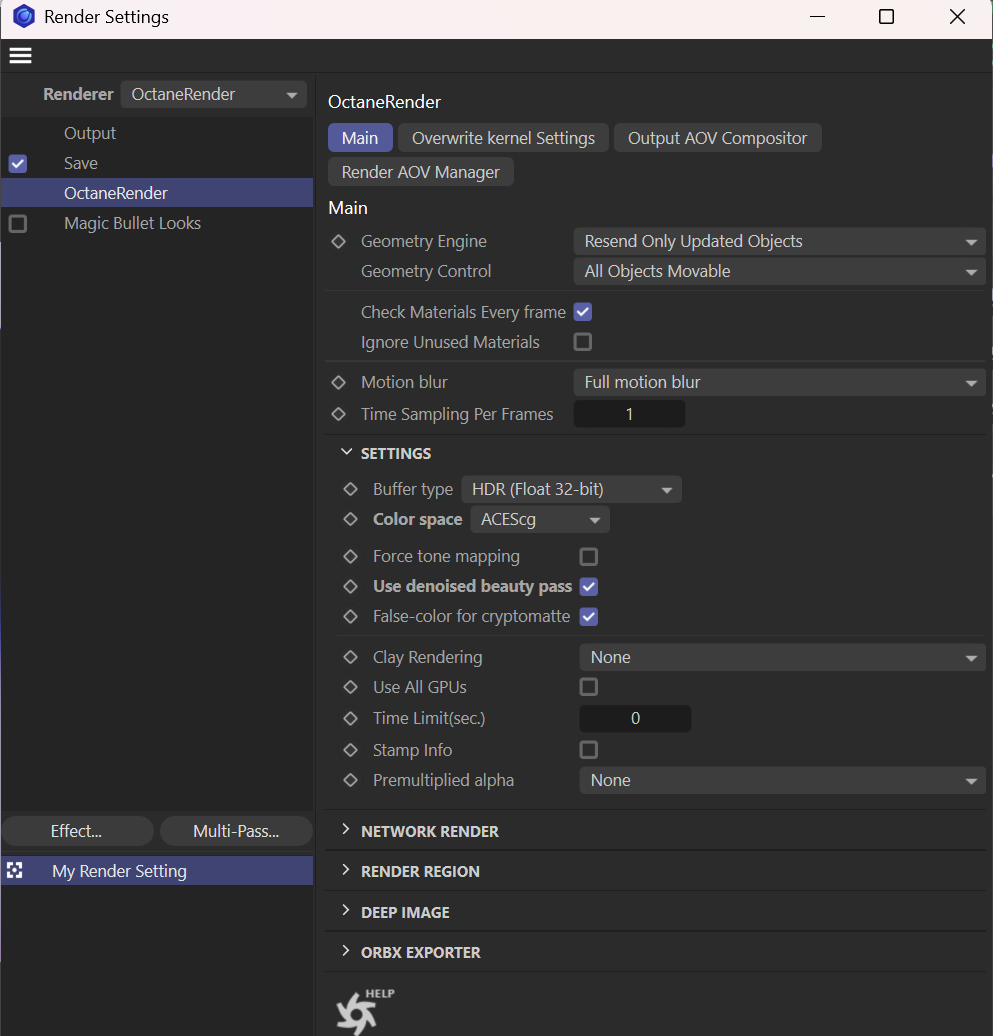Click keyframe diamond next to Stamp Info
Image resolution: width=993 pixels, height=1036 pixels.
click(350, 751)
